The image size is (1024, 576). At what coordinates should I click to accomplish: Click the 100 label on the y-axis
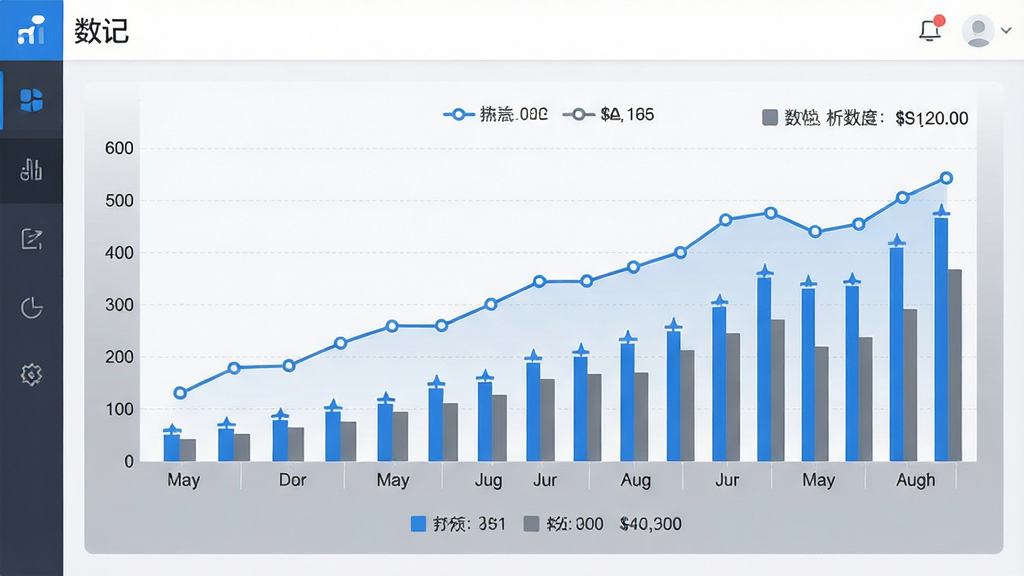(x=119, y=409)
